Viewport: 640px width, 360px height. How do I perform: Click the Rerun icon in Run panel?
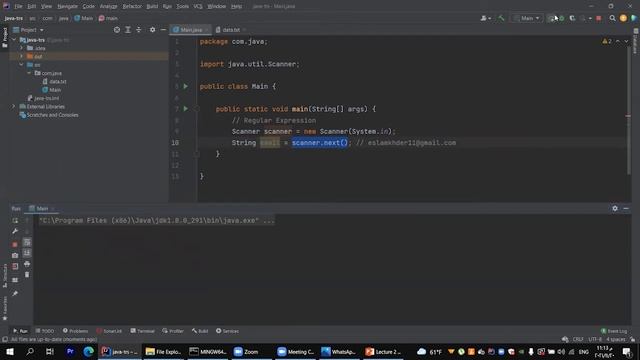15,220
